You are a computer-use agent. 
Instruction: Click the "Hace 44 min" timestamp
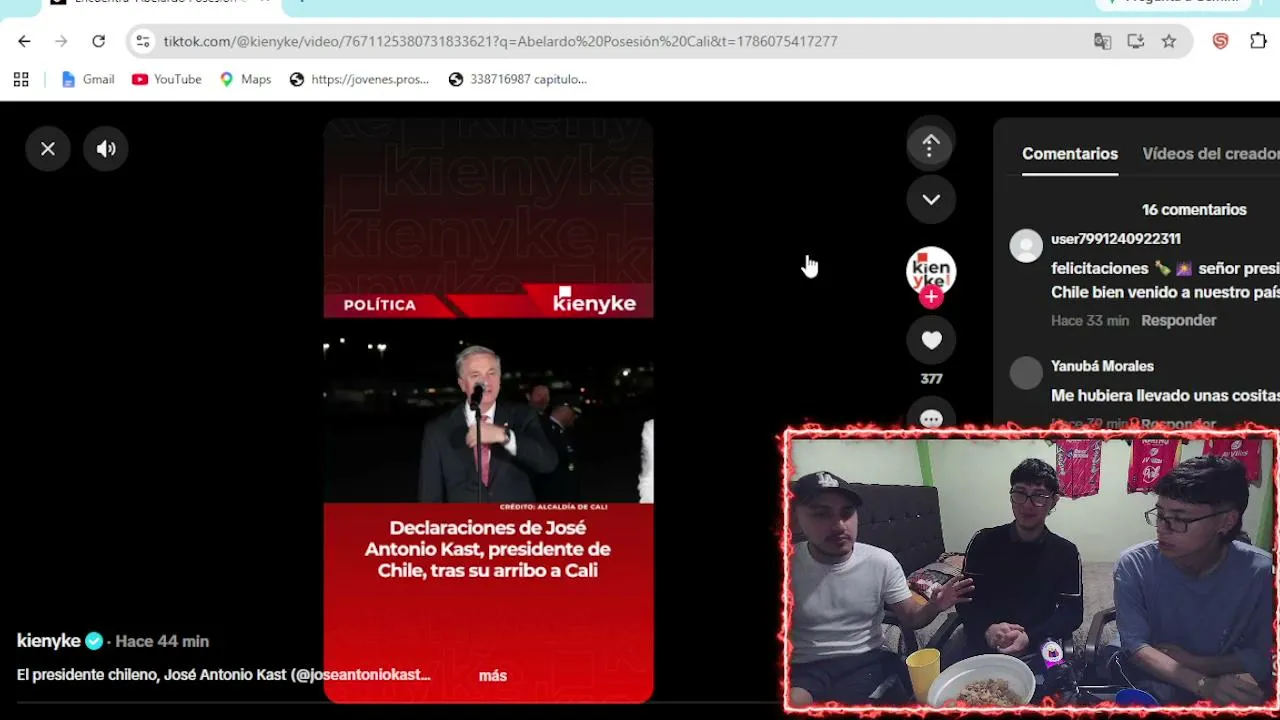[x=162, y=642]
